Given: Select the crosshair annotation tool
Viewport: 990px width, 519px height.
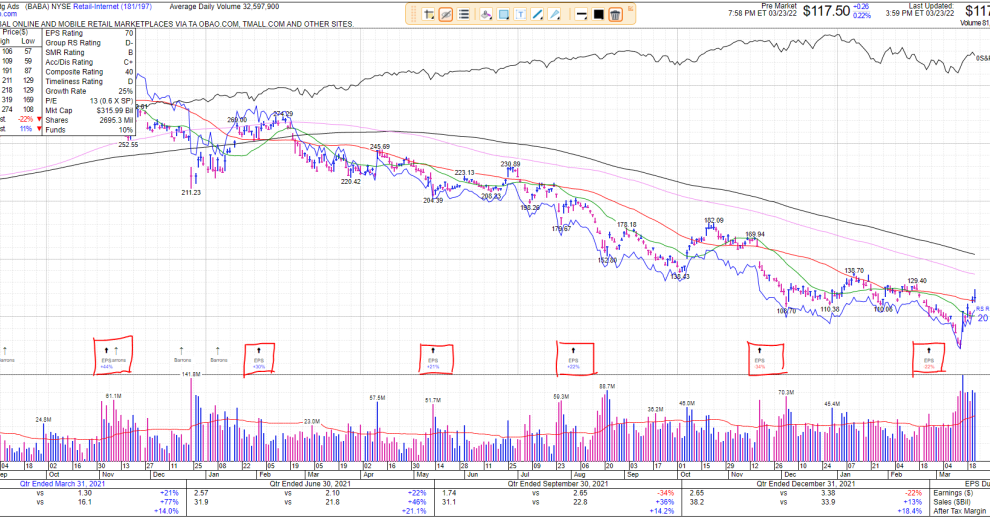Looking at the screenshot, I should (x=428, y=14).
